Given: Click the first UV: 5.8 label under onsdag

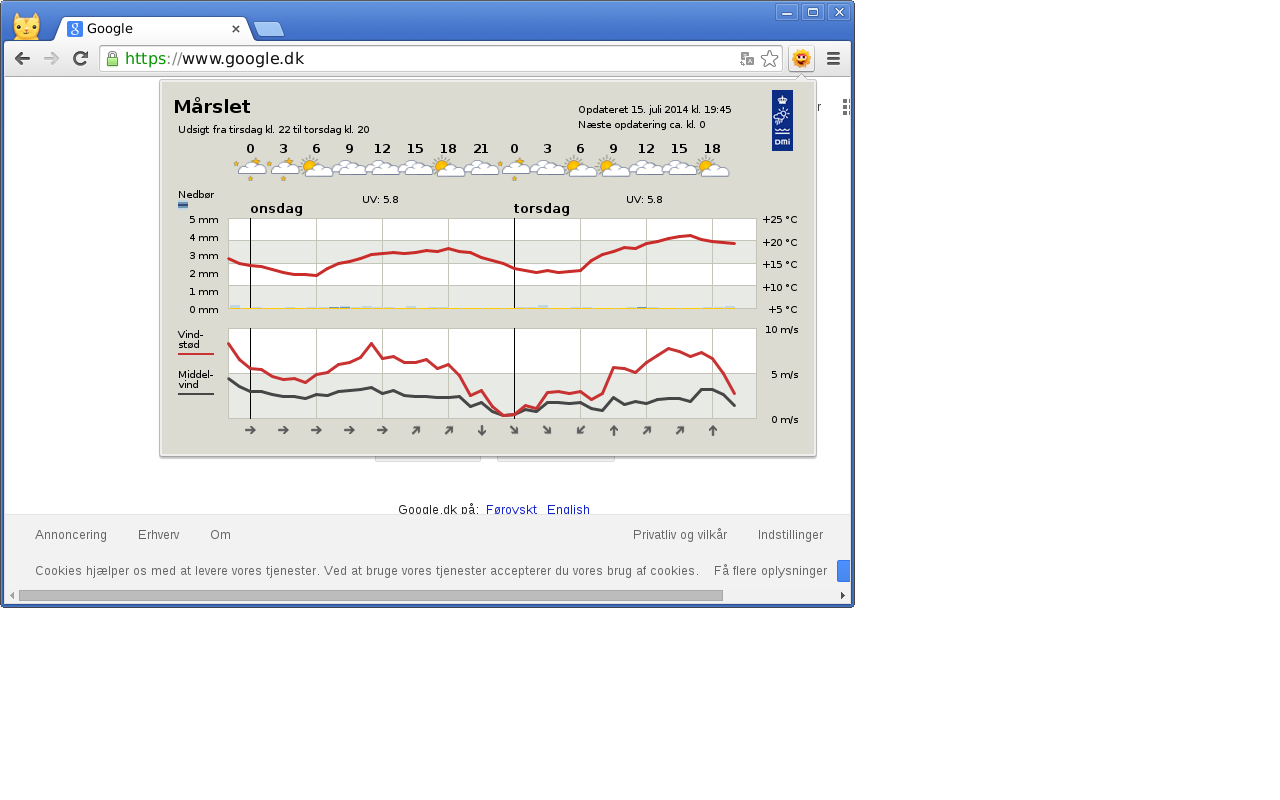Looking at the screenshot, I should (x=380, y=199).
